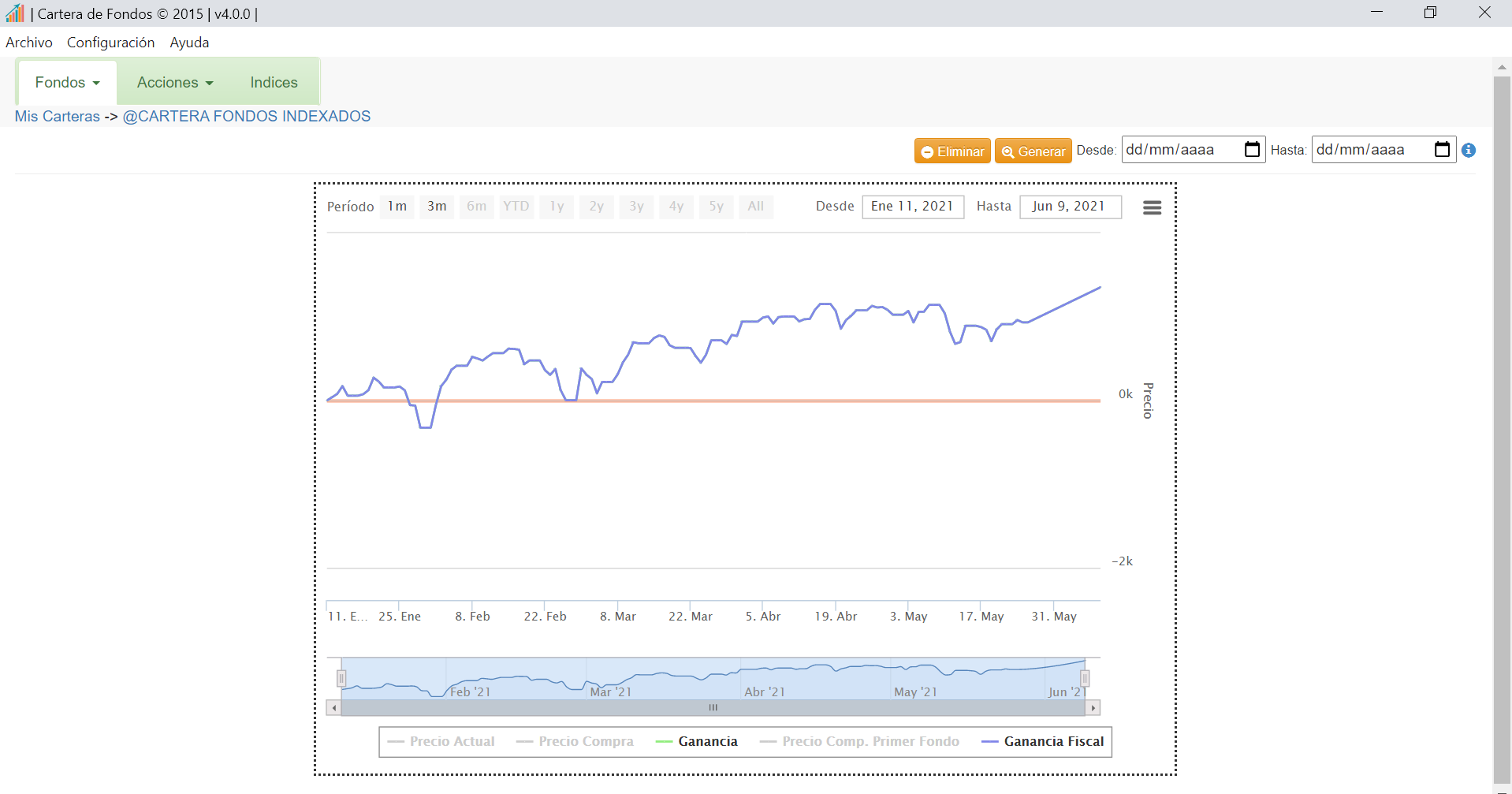Click the Generar button
Screen dimensions: 1512x794
[1033, 151]
